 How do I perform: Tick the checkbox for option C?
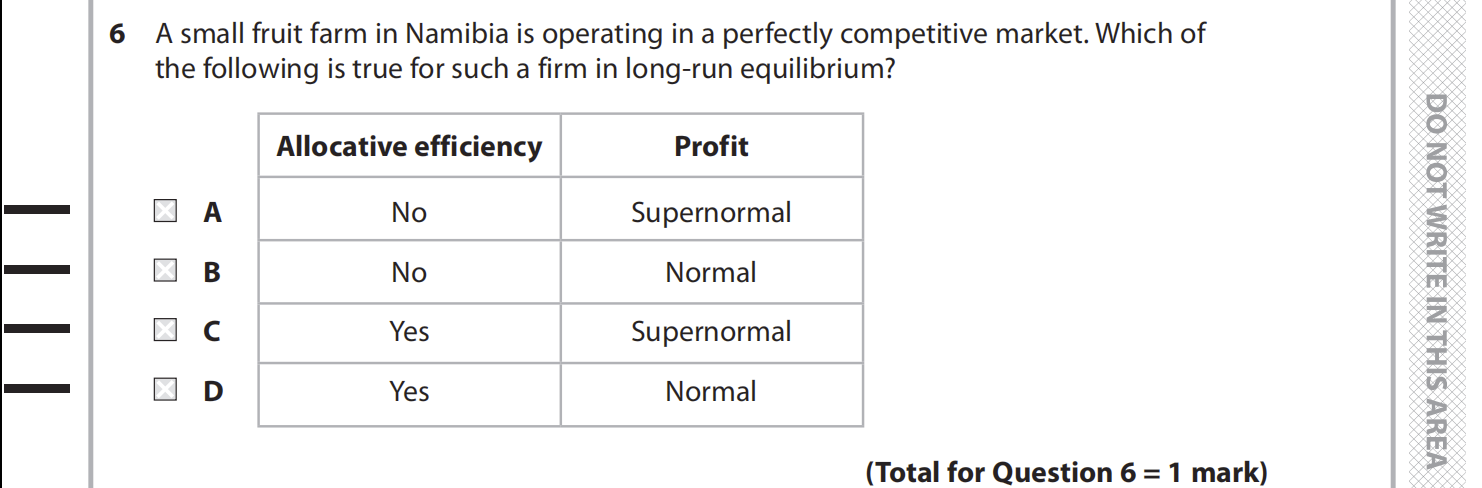click(x=165, y=330)
